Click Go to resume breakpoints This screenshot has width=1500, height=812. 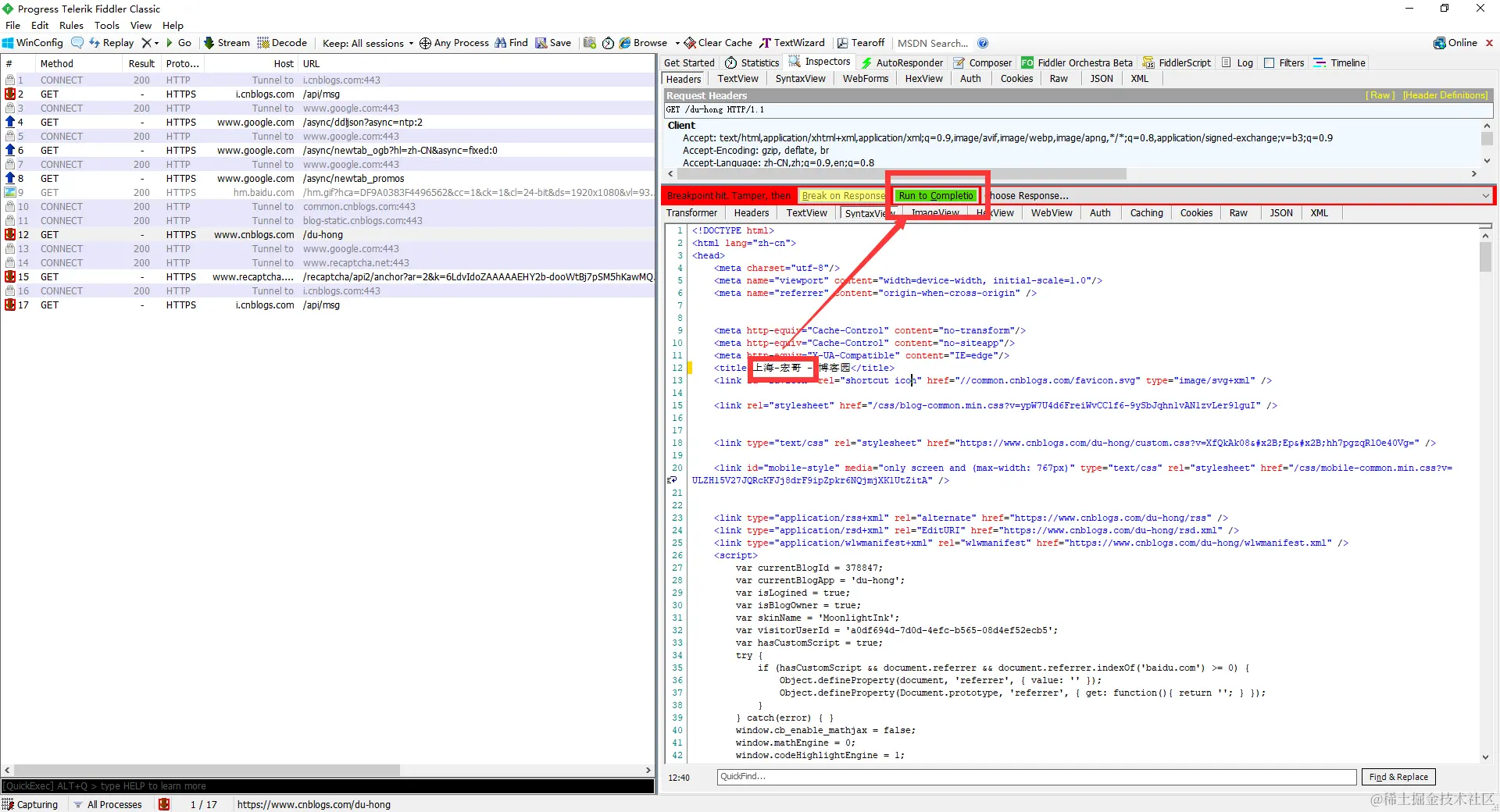coord(179,43)
